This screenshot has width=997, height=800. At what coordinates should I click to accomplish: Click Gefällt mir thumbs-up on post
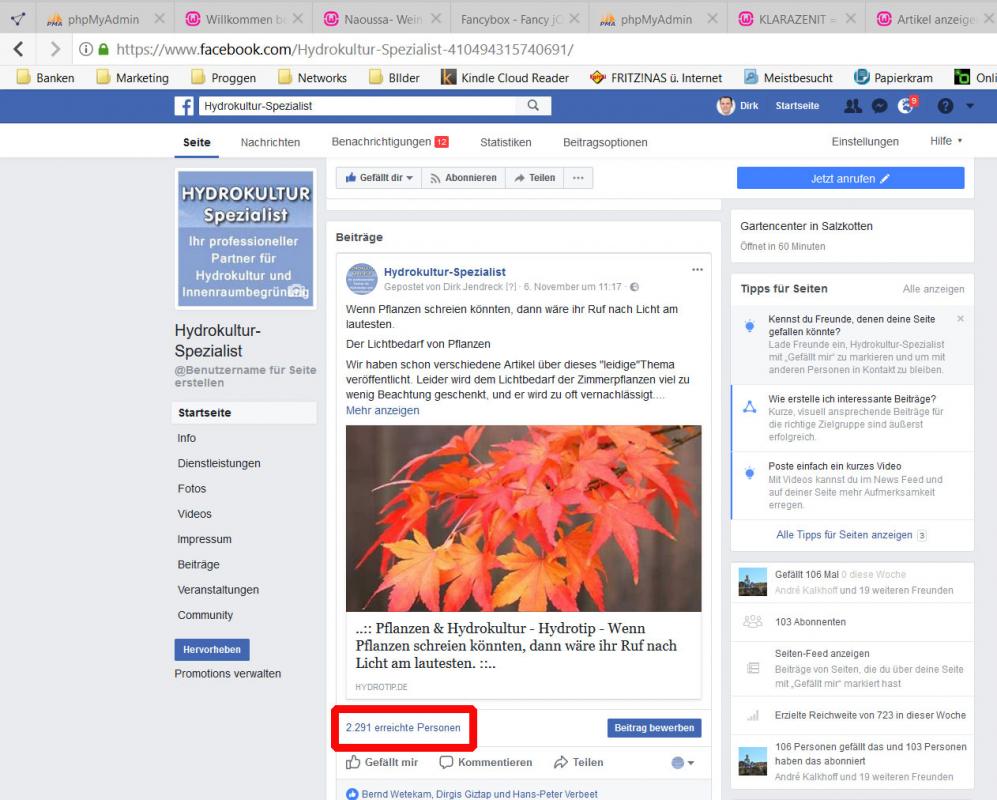tap(382, 762)
